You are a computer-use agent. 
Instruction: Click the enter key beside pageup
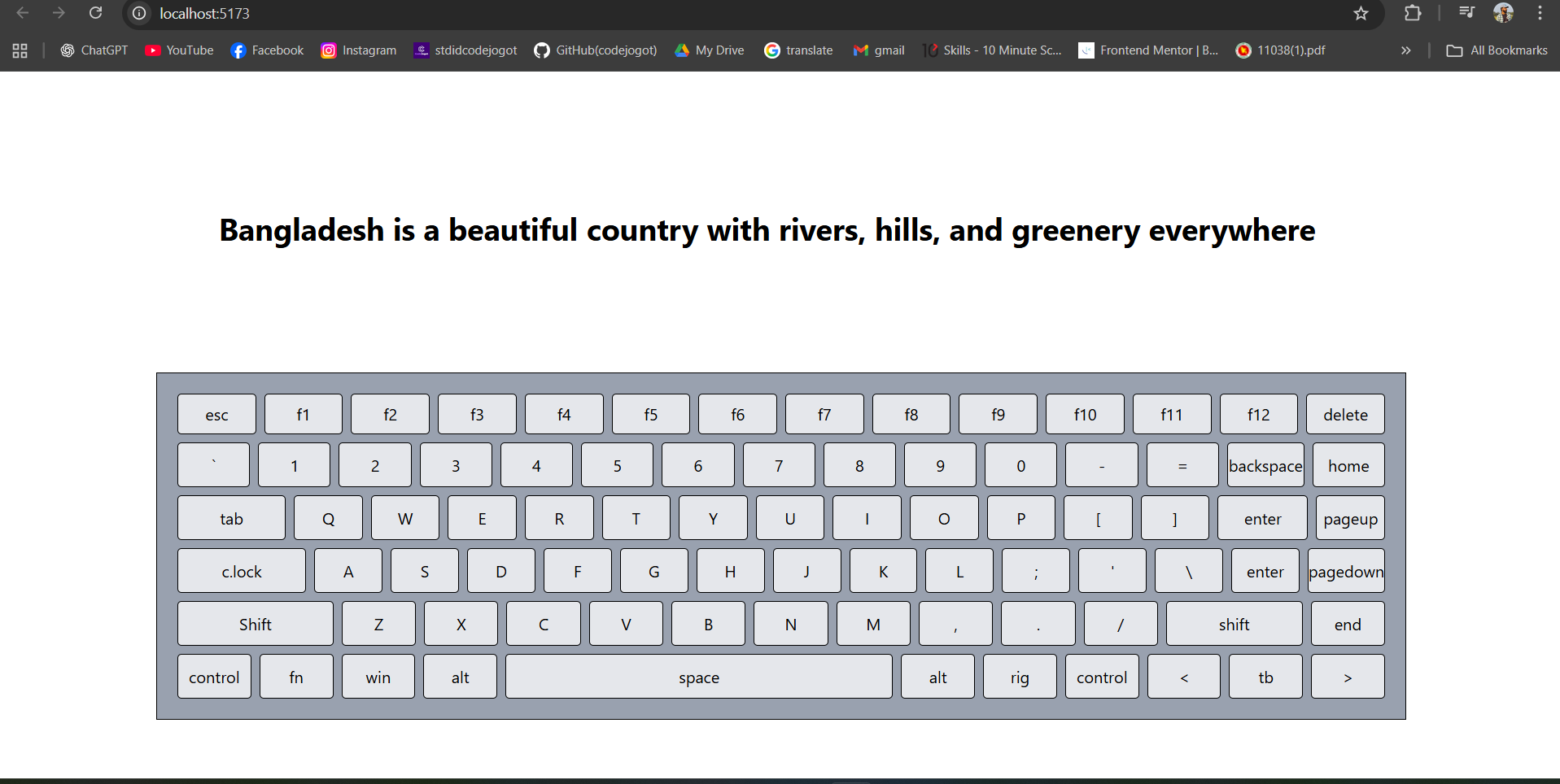point(1262,518)
